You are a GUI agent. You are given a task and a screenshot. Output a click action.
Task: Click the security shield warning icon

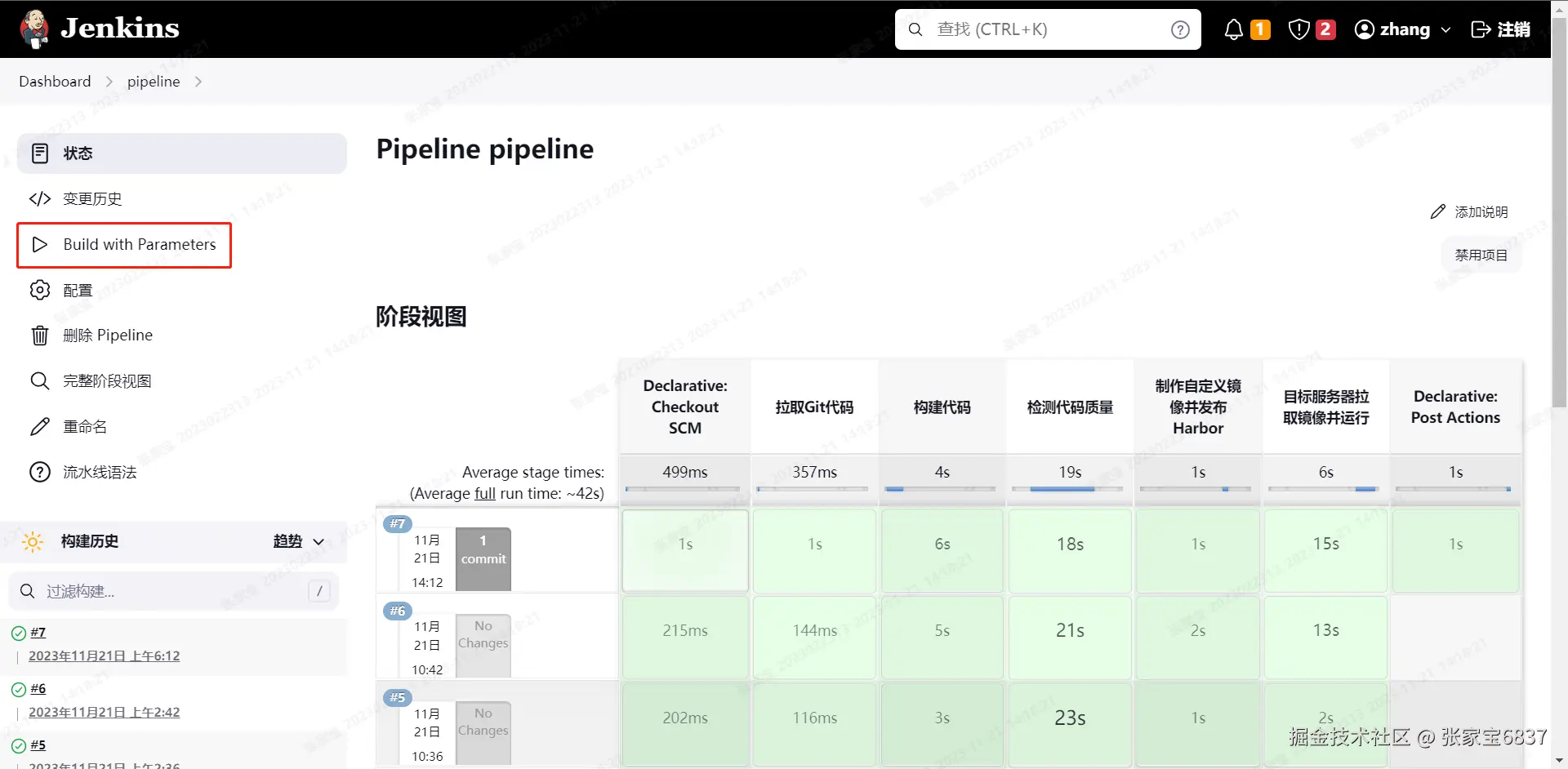1298,30
